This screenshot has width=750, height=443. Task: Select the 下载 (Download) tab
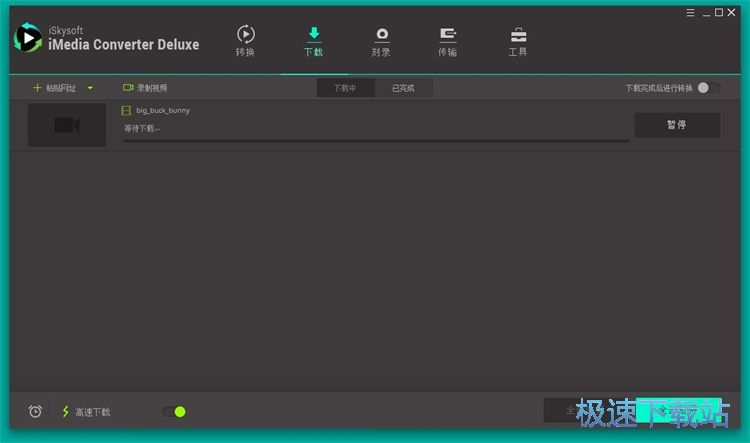tap(314, 41)
